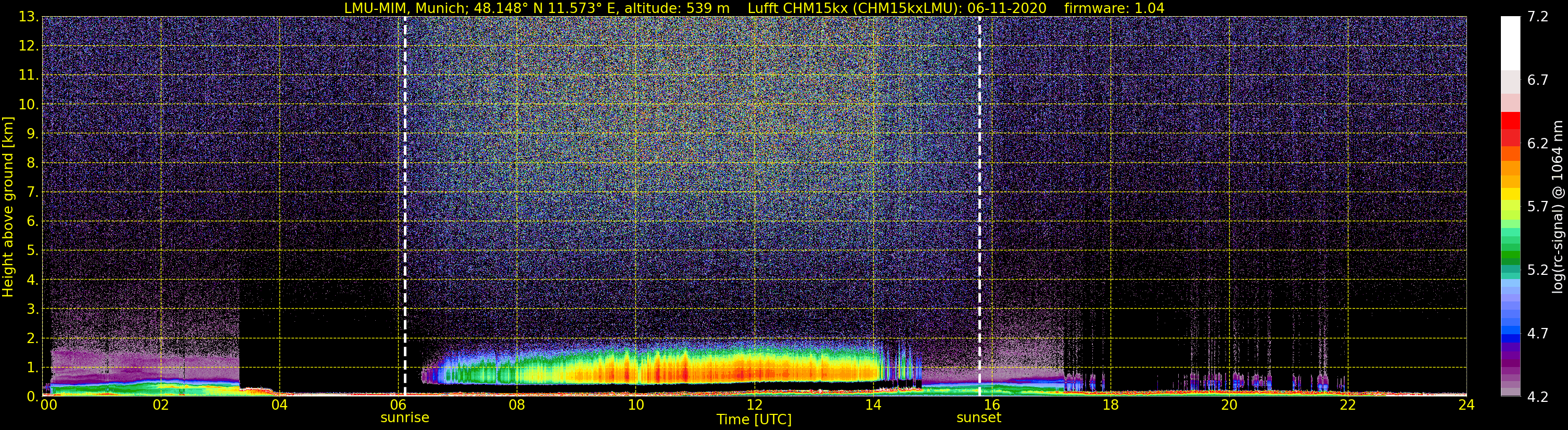Click the time axis tick label 24
Screen dimensions: 1568x430
pos(1467,406)
